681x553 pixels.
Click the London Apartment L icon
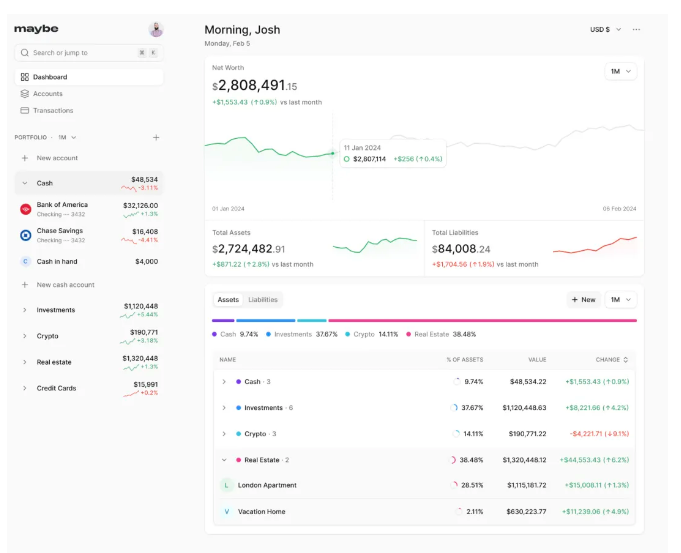point(226,485)
